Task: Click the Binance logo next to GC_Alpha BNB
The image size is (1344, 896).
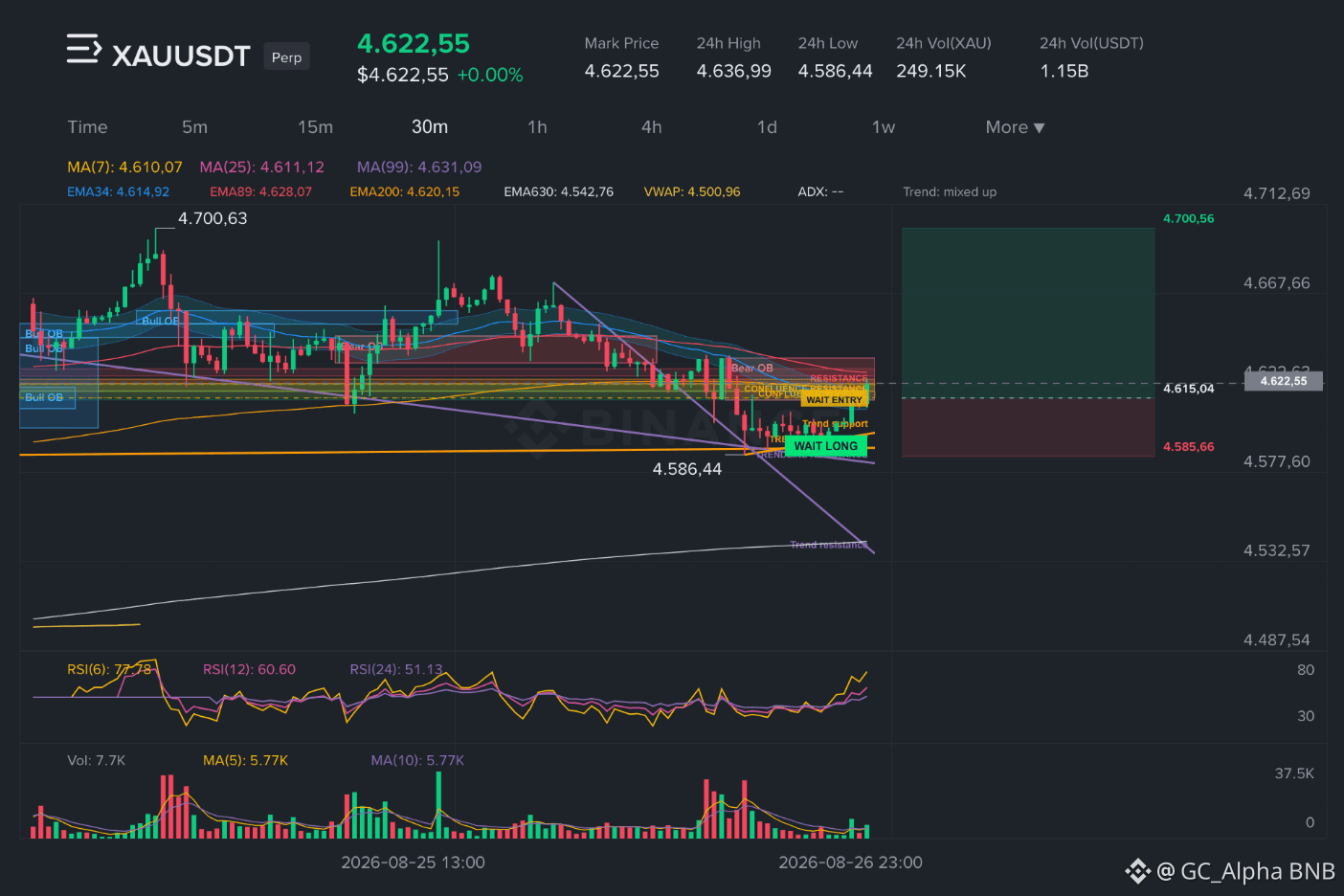Action: pos(1137,871)
